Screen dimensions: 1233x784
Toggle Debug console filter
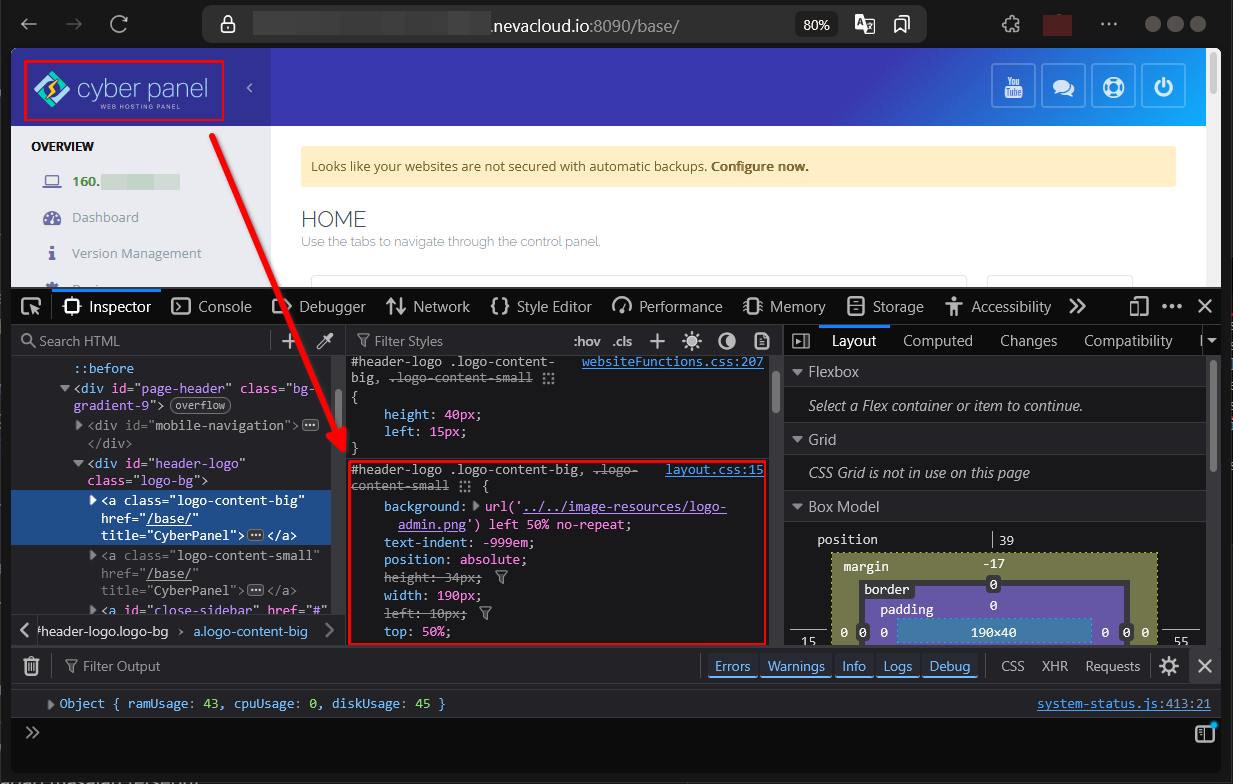pyautogui.click(x=950, y=666)
